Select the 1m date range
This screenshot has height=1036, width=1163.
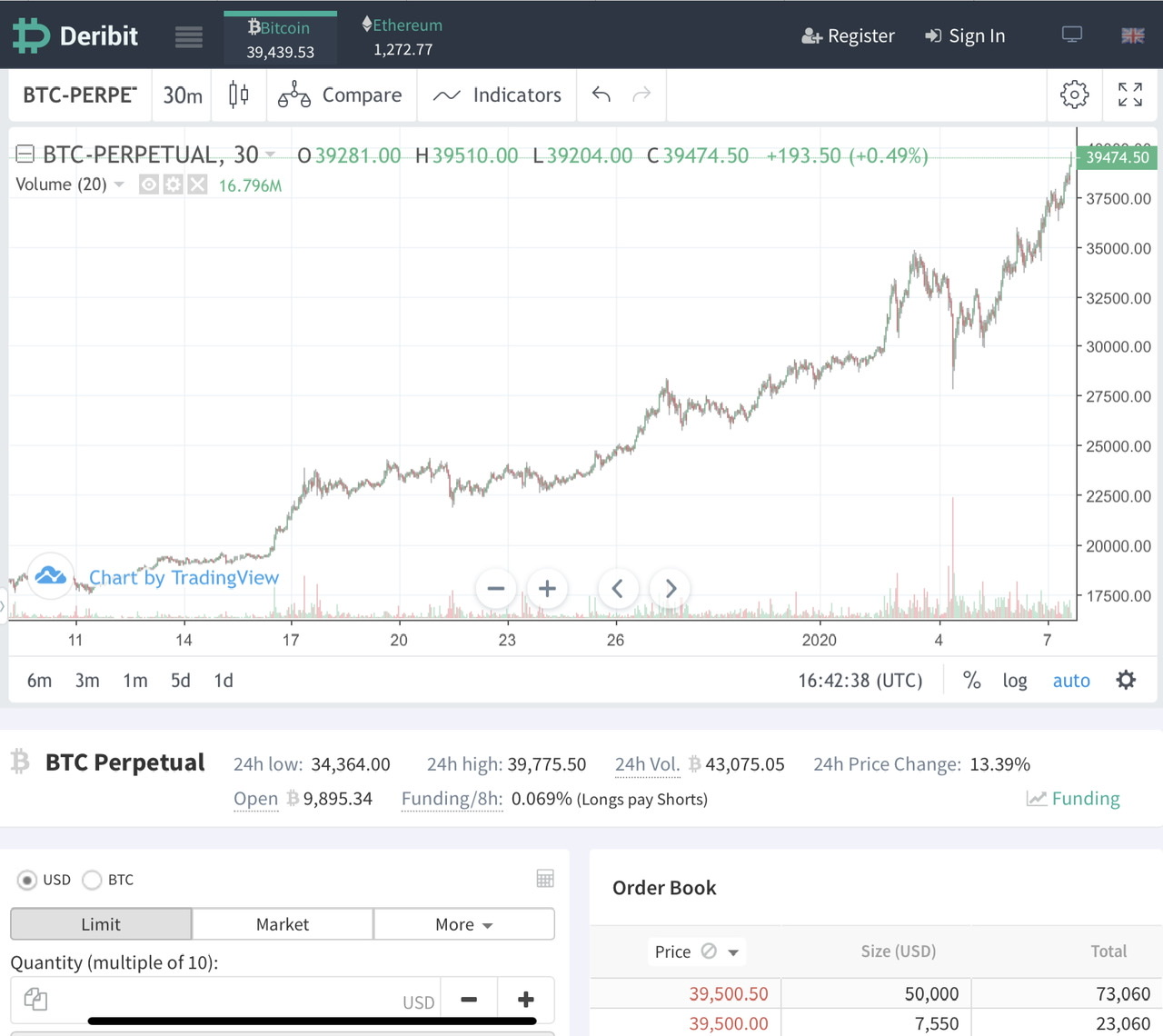135,681
